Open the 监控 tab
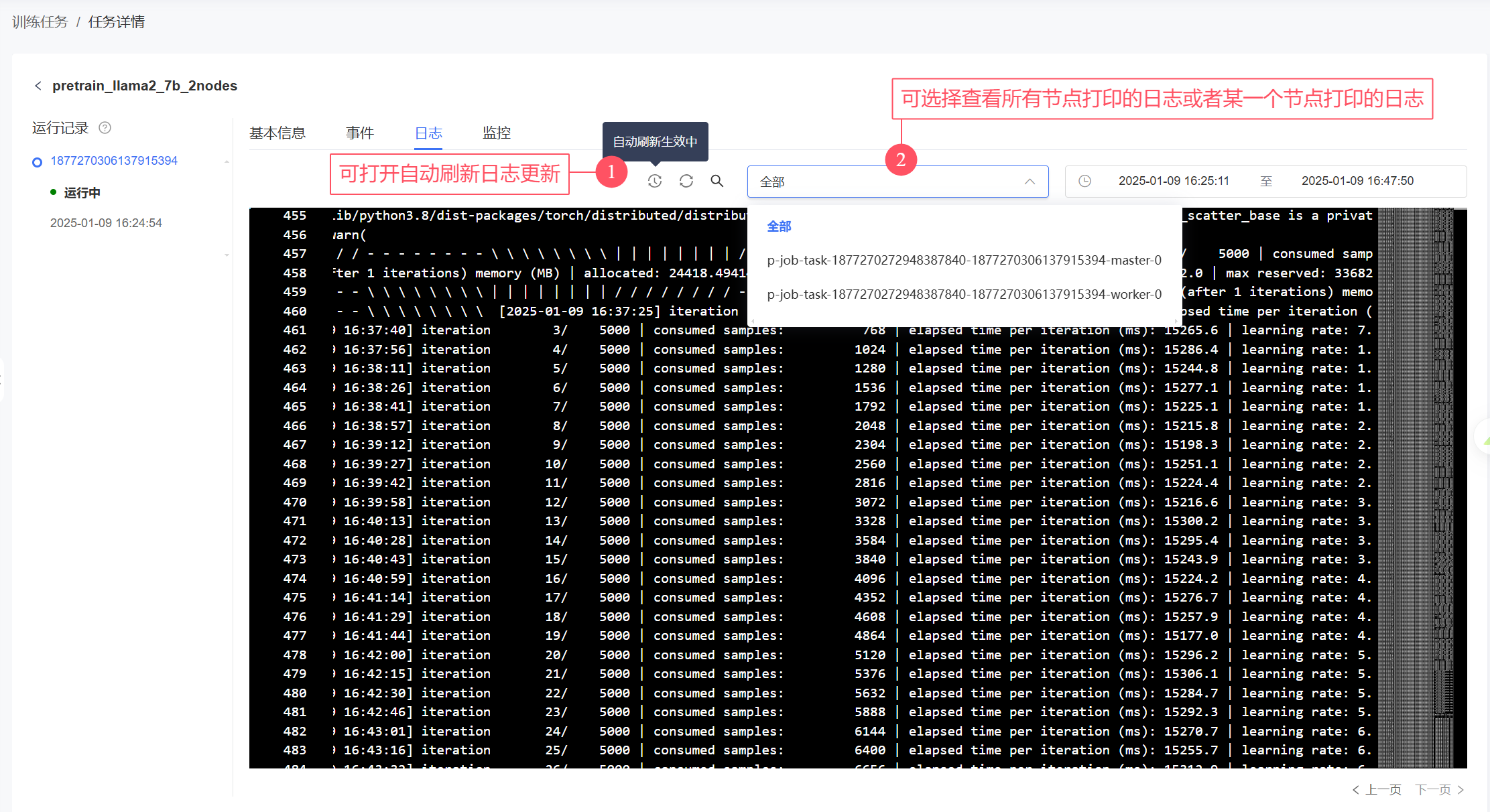This screenshot has width=1490, height=812. [497, 133]
